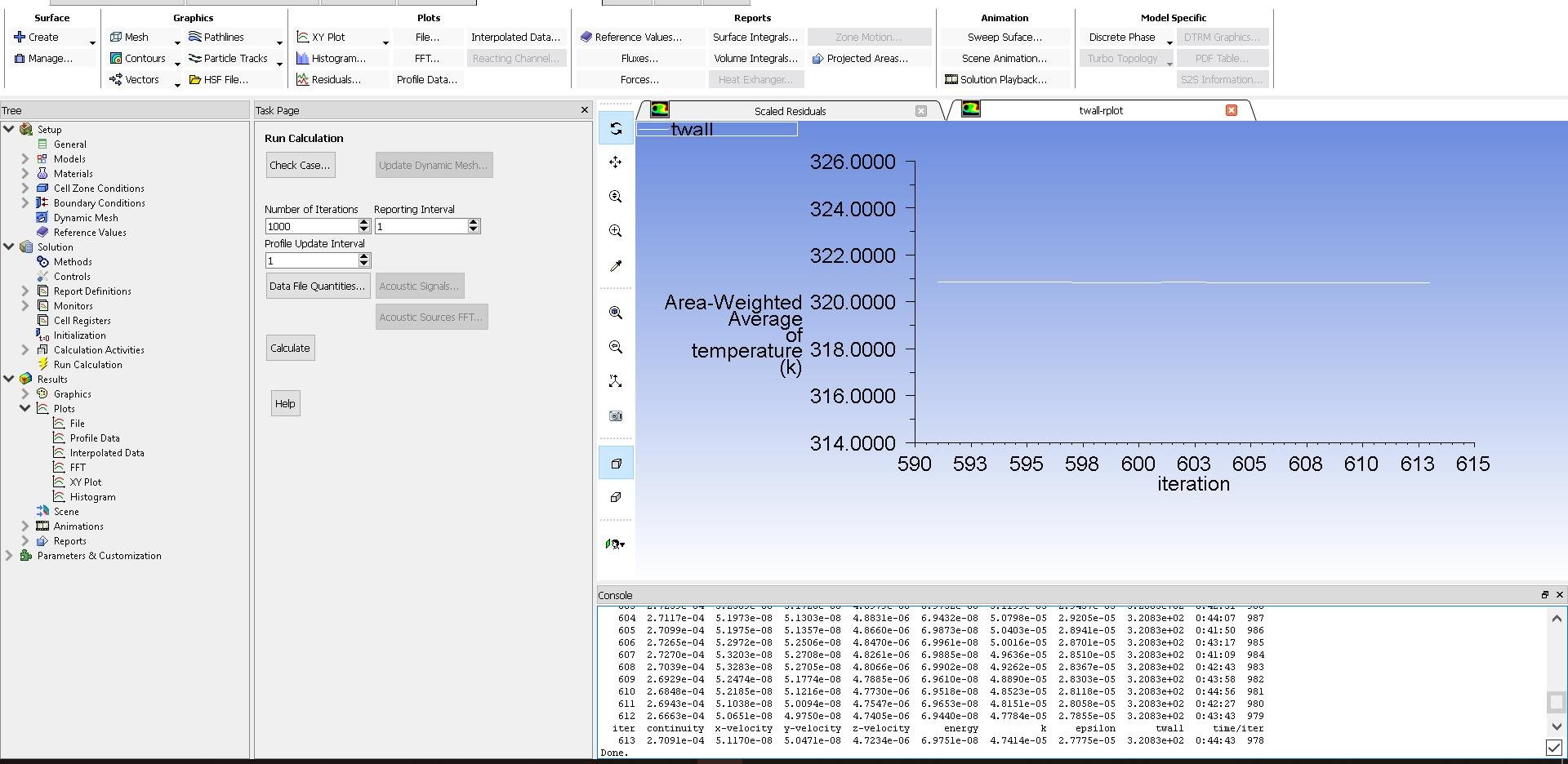Click the console scrollbar thumb
Viewport: 1568px width, 764px height.
coord(1556,702)
